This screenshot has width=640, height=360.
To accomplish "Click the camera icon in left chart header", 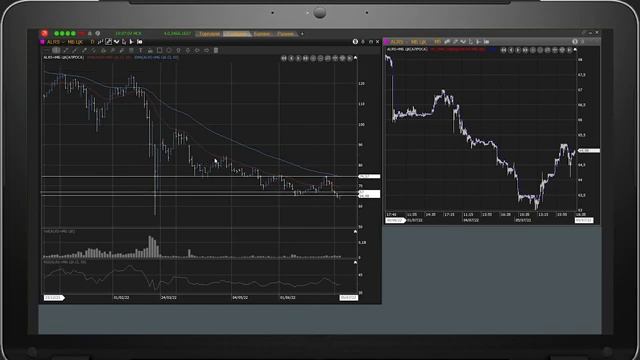I will pyautogui.click(x=140, y=42).
